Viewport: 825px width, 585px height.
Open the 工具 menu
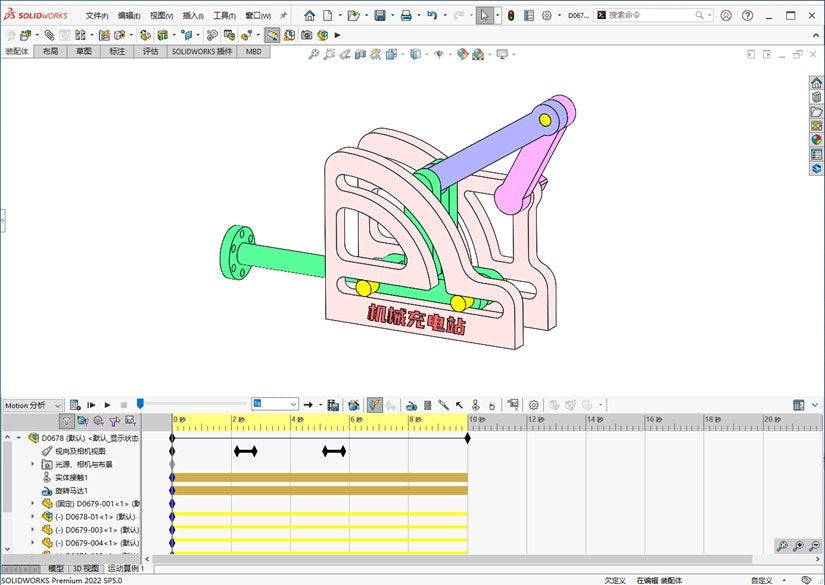pyautogui.click(x=225, y=16)
